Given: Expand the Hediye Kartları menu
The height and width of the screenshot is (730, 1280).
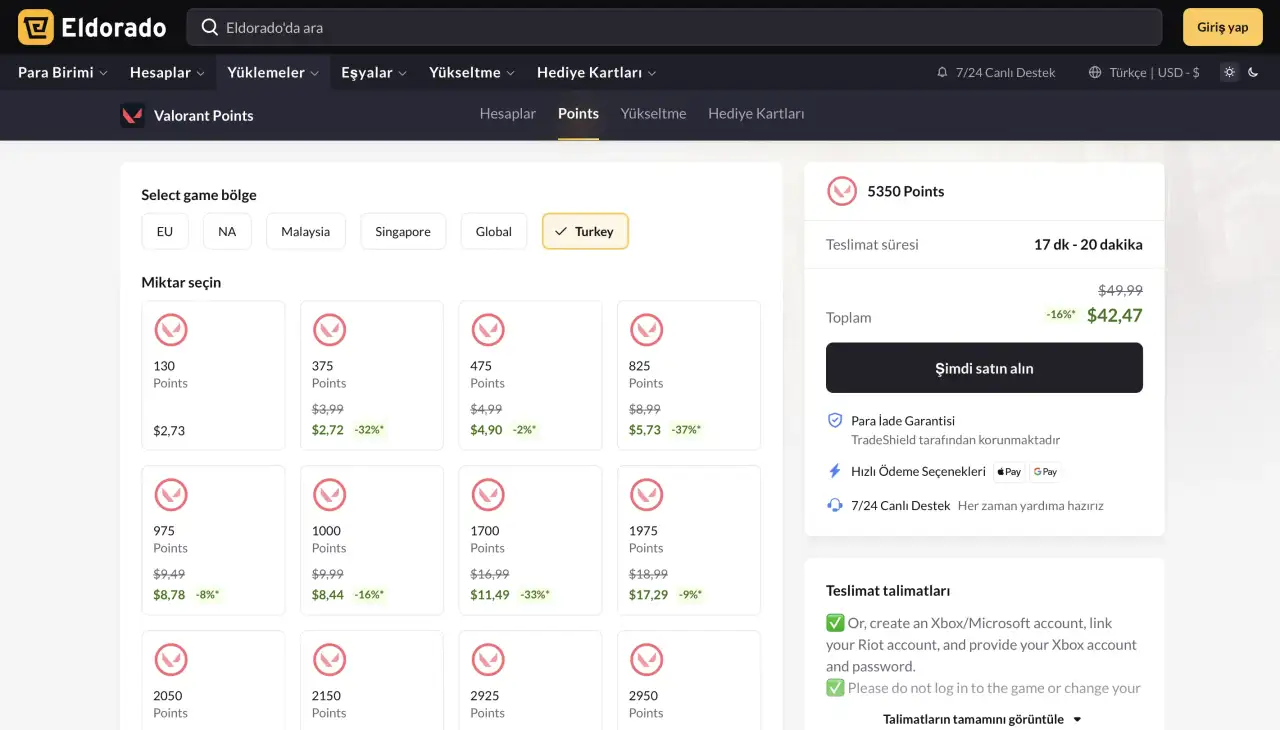Looking at the screenshot, I should (596, 72).
